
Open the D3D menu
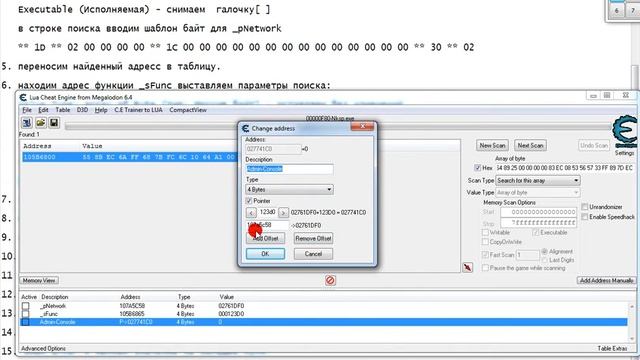point(82,110)
